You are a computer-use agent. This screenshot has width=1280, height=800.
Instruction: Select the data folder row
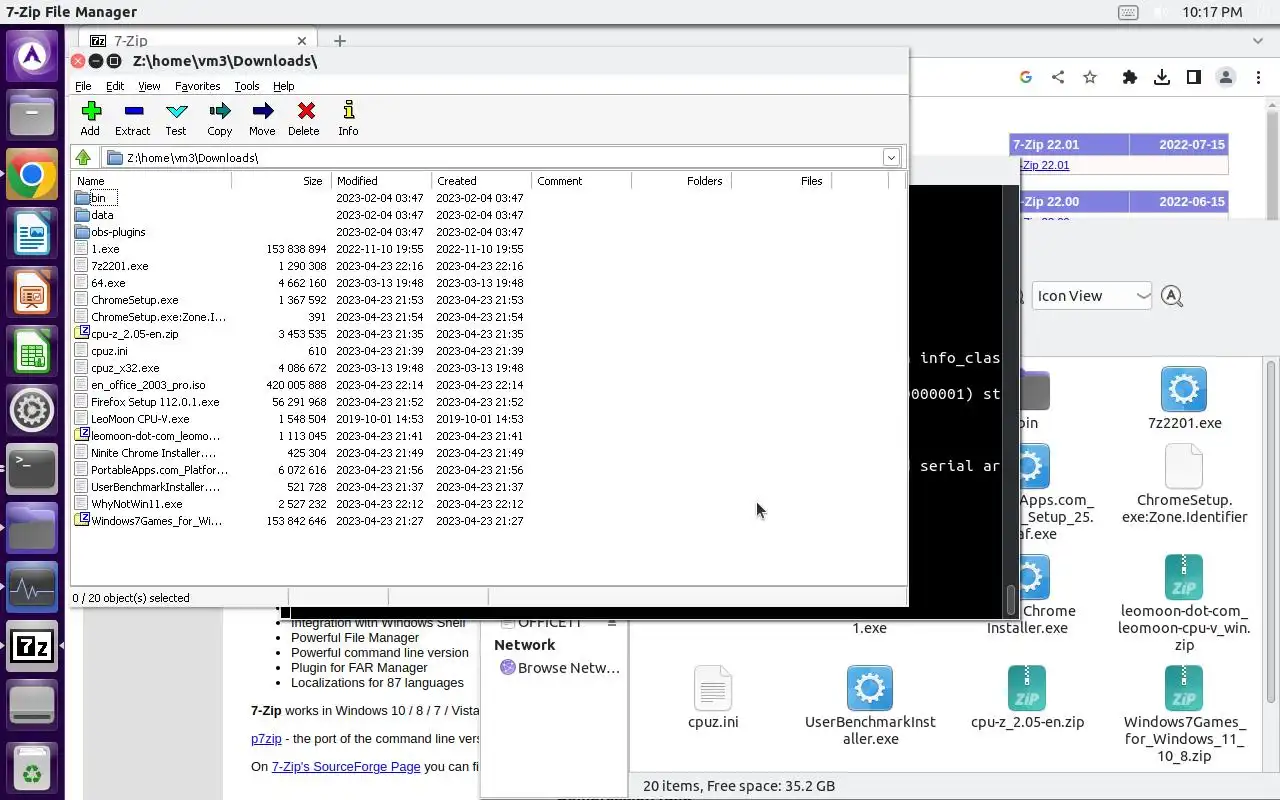(102, 215)
